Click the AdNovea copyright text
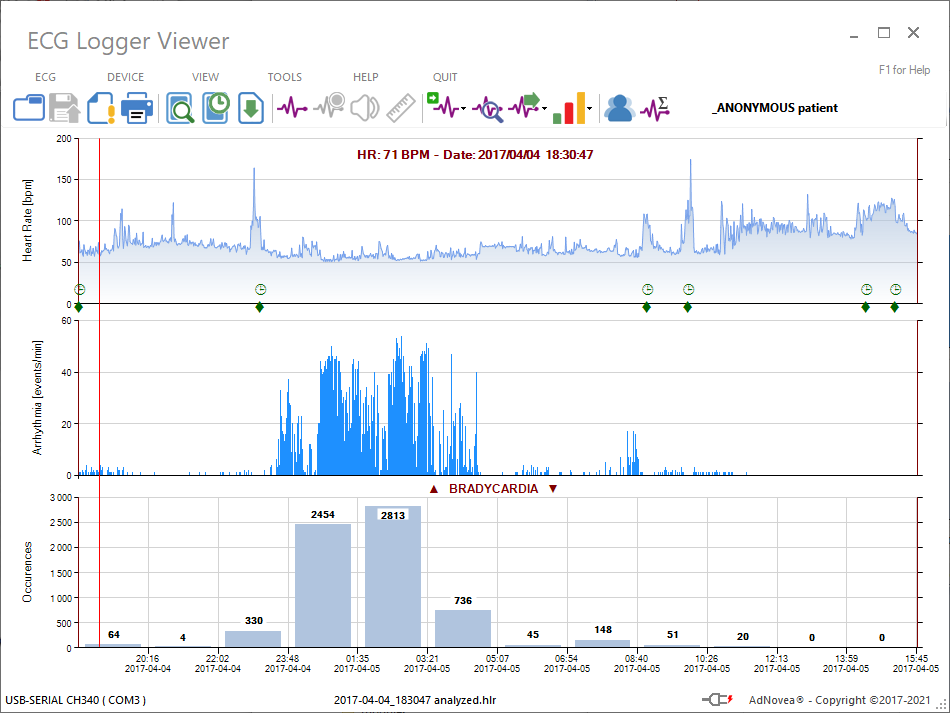The width and height of the screenshot is (950, 713). 839,700
